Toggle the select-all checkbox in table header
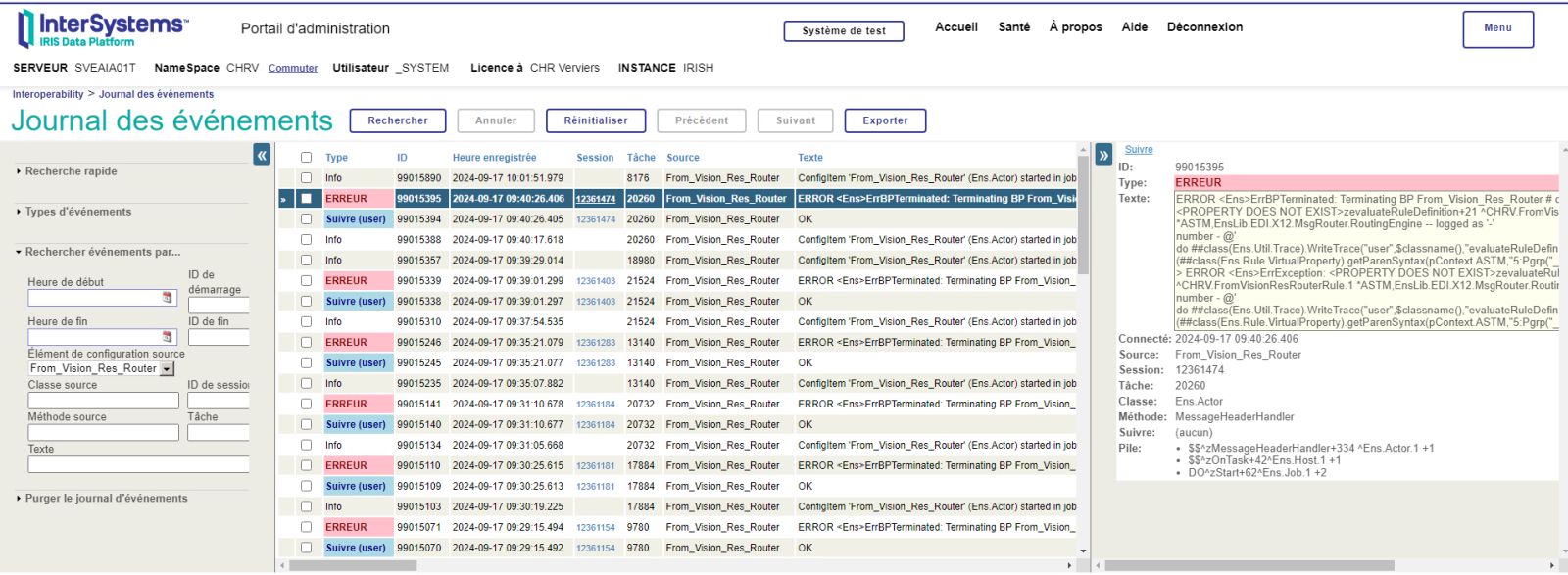Screen dimensions: 1568x575 pos(306,158)
